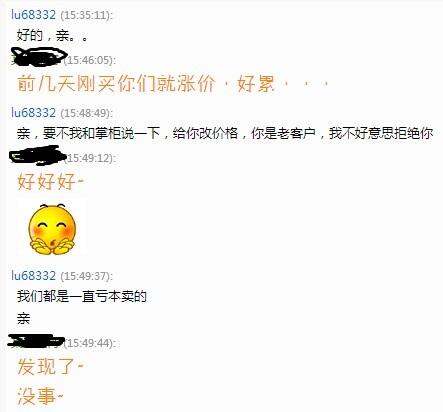
Task: Click the redacted username at 15:49:12
Action: click(38, 155)
